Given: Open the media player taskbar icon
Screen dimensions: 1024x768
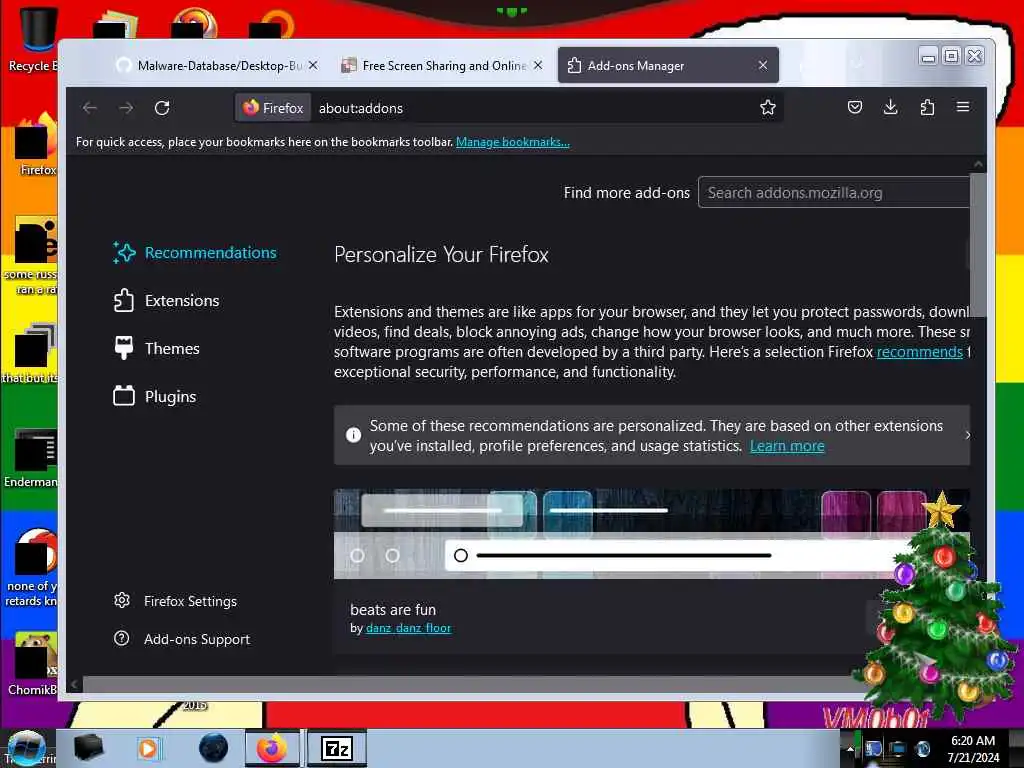Looking at the screenshot, I should pos(148,748).
